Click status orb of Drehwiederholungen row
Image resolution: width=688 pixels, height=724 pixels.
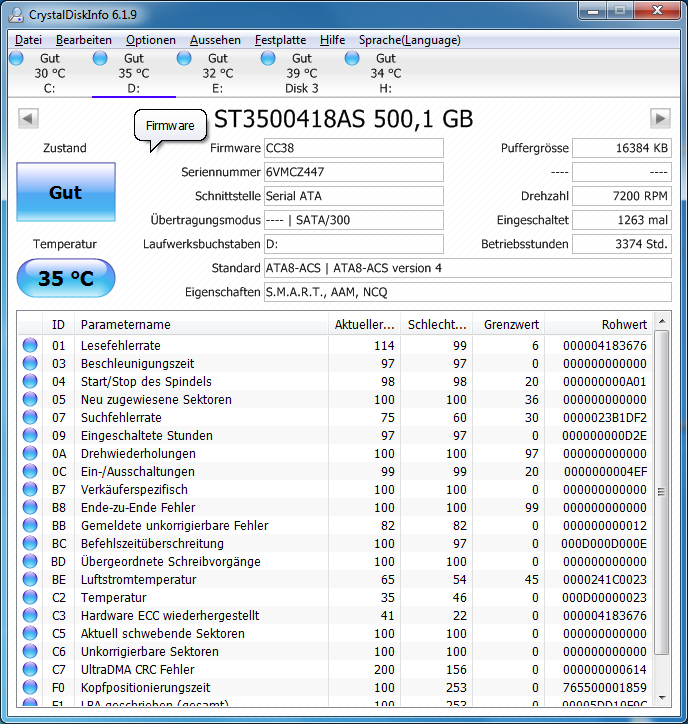click(x=30, y=453)
